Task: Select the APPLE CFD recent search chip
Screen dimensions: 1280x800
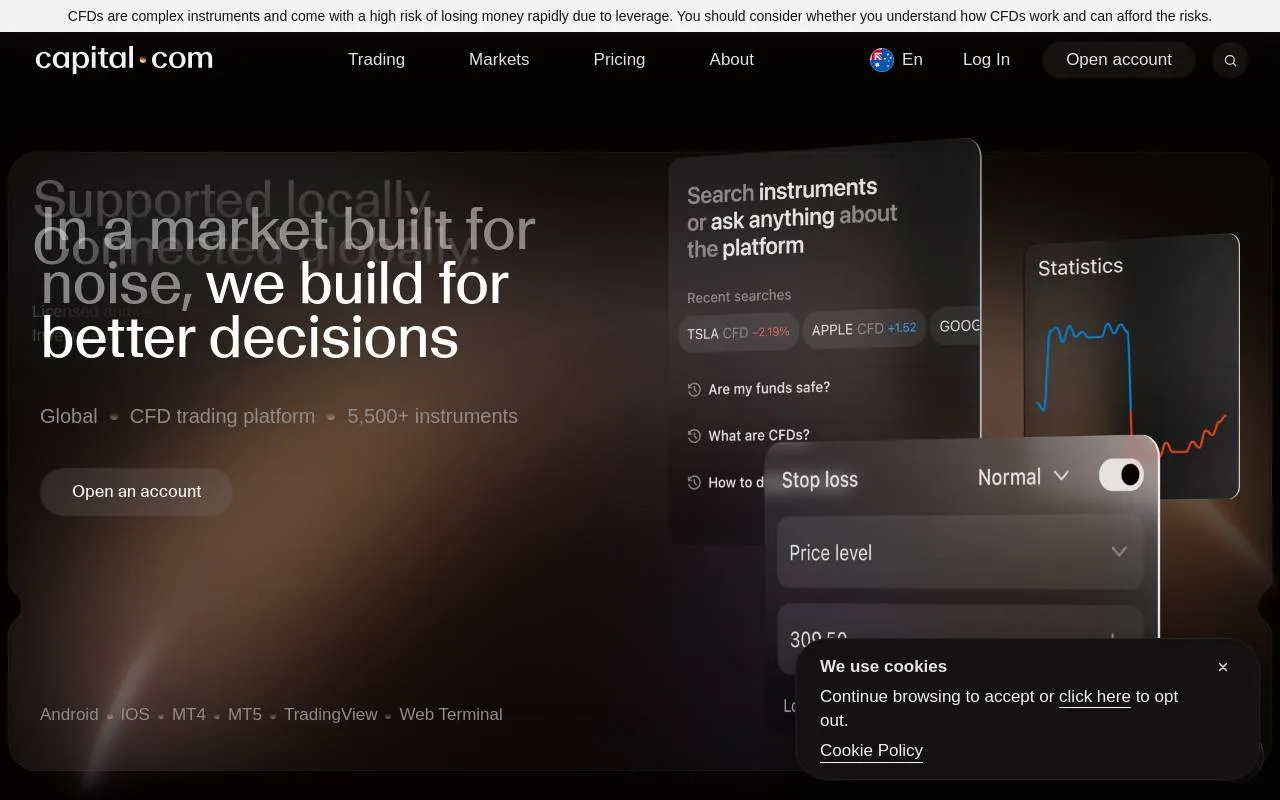Action: [864, 328]
